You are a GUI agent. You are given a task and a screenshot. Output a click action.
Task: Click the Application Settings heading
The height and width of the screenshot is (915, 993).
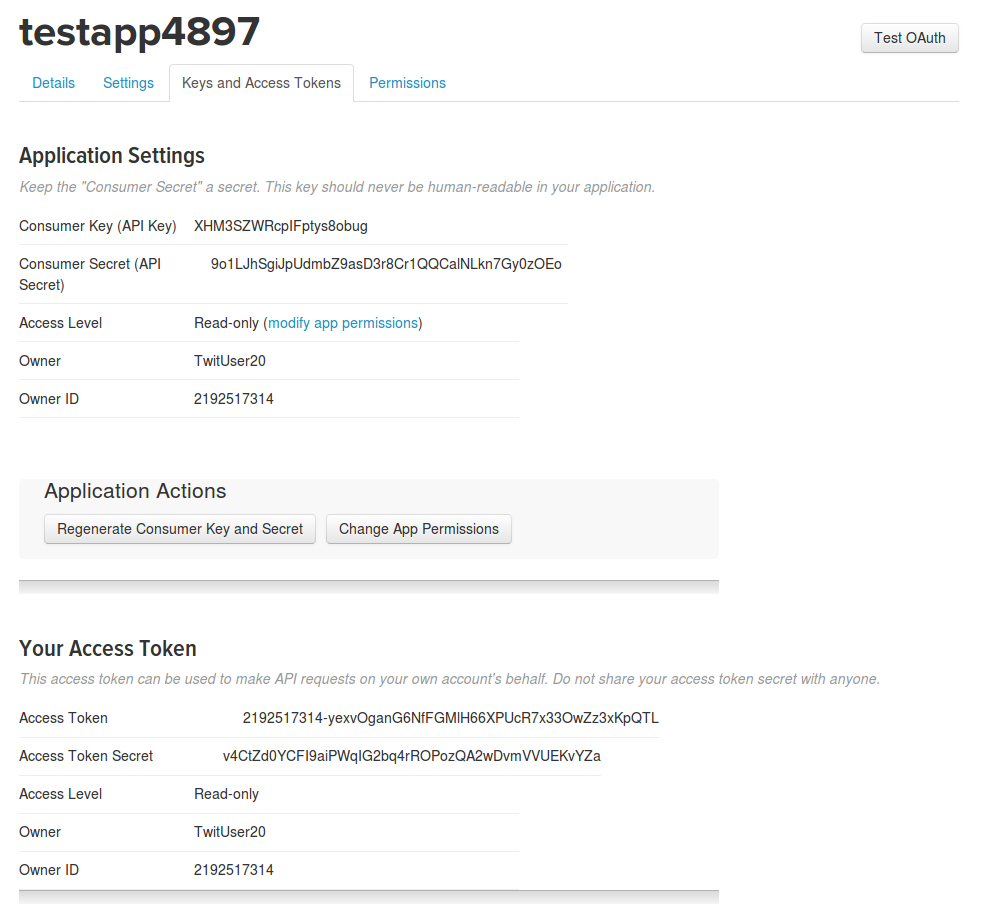click(111, 156)
